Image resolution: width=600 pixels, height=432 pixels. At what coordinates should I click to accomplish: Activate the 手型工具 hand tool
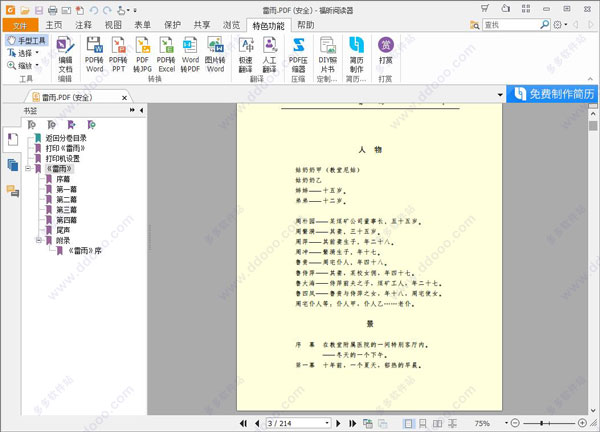(x=27, y=40)
